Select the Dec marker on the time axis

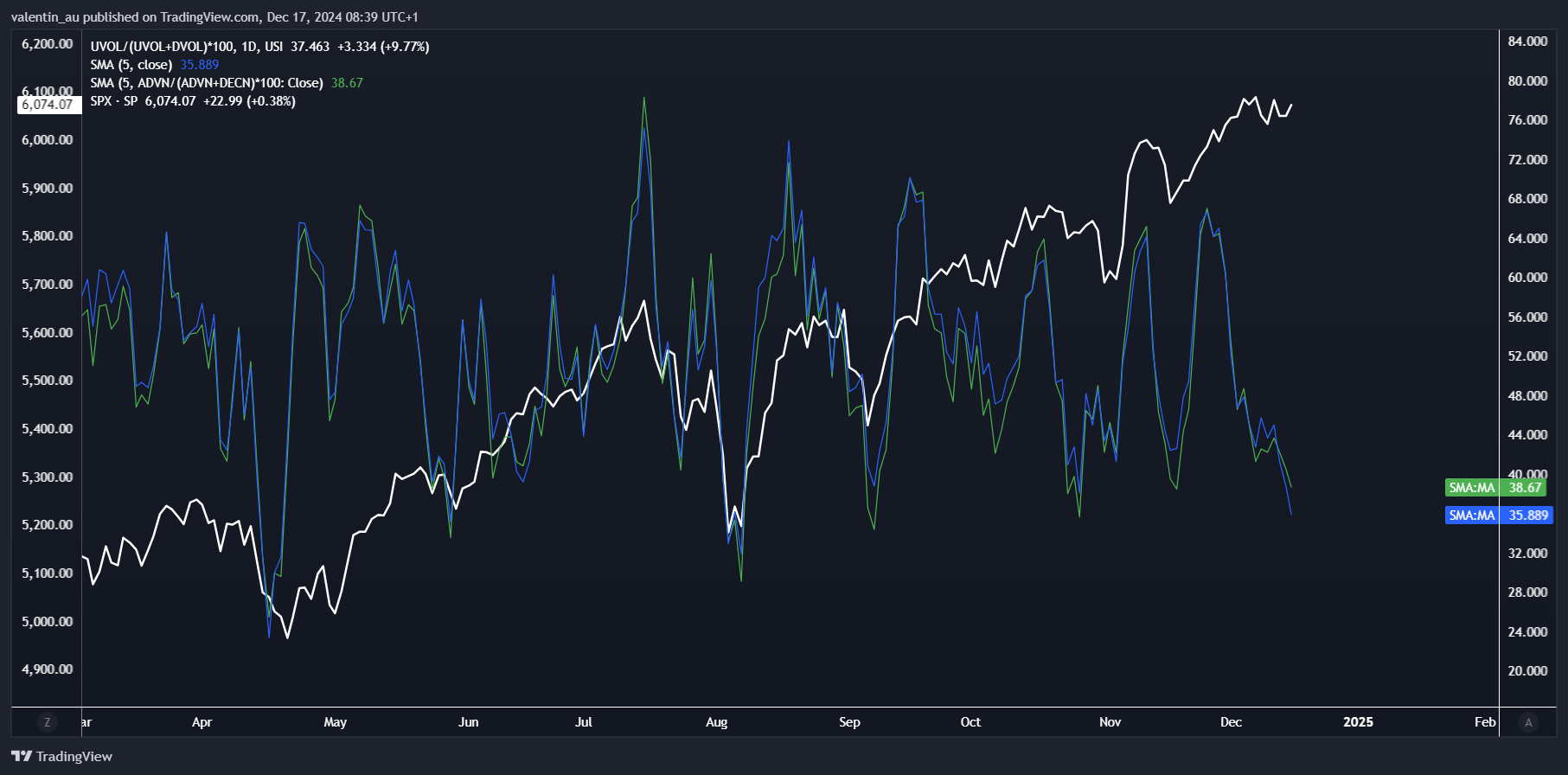tap(1230, 722)
